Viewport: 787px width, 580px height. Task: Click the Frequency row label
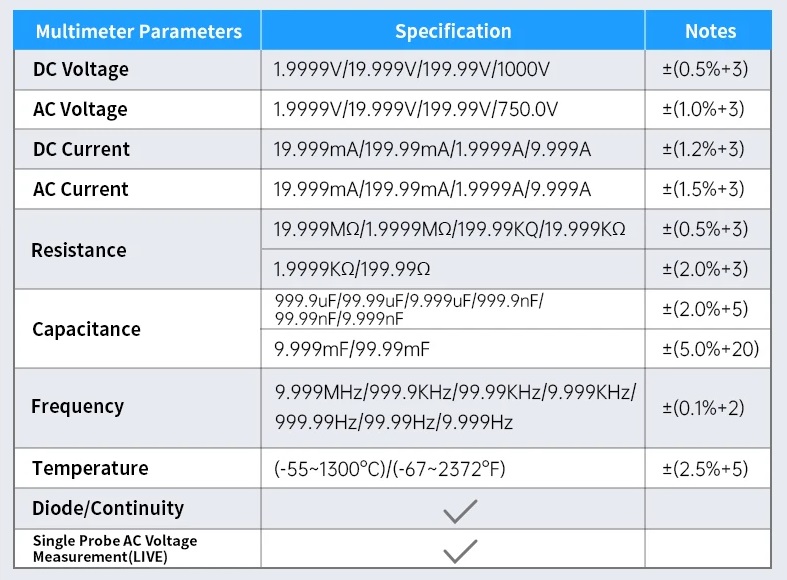pyautogui.click(x=78, y=407)
